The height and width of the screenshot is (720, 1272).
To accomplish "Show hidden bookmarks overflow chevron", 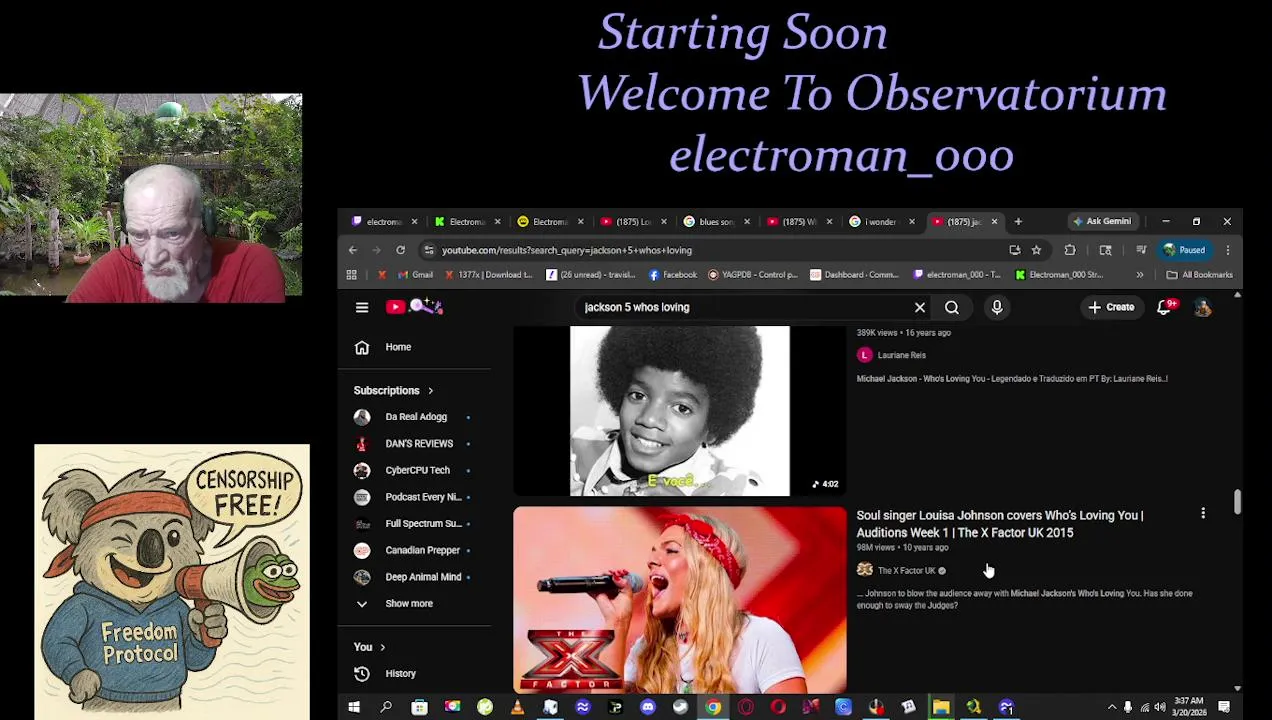I will tap(1140, 275).
